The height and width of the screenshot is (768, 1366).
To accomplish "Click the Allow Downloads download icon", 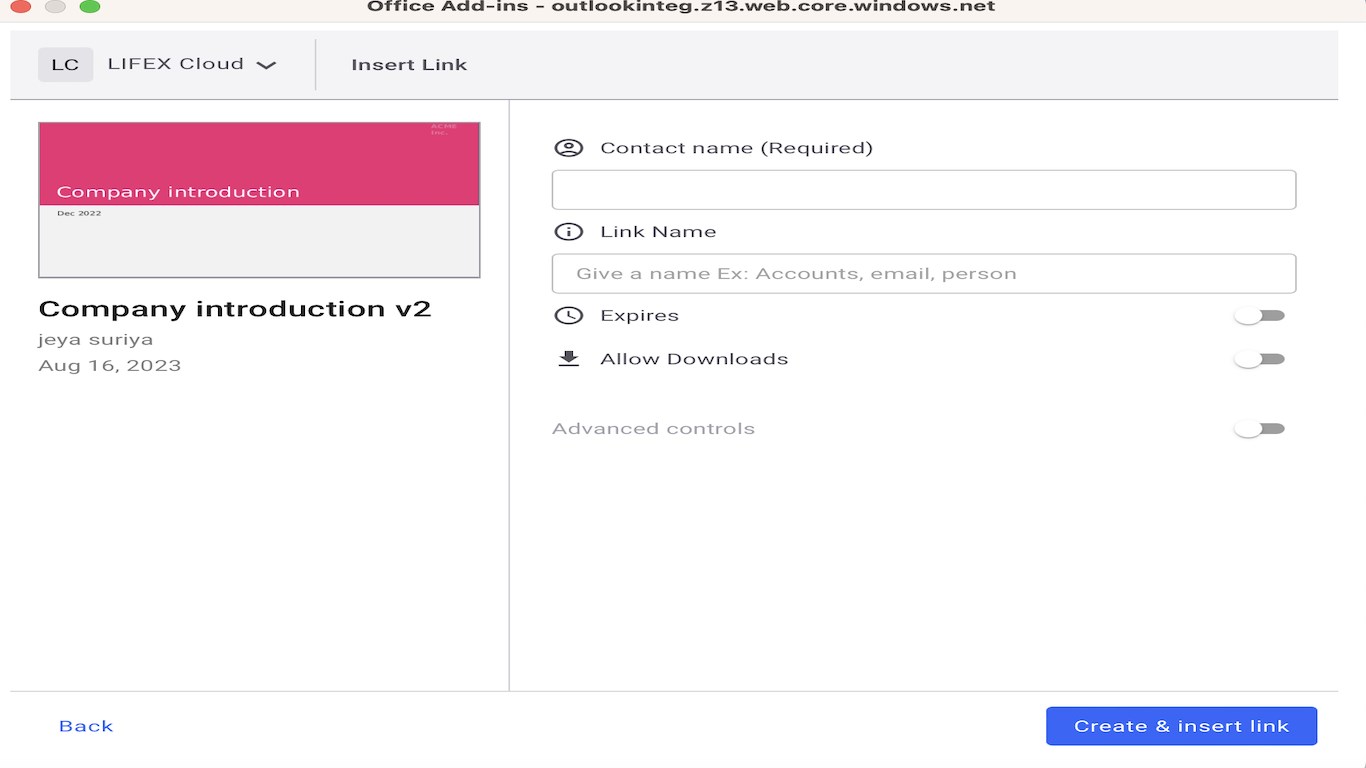I will tap(568, 359).
